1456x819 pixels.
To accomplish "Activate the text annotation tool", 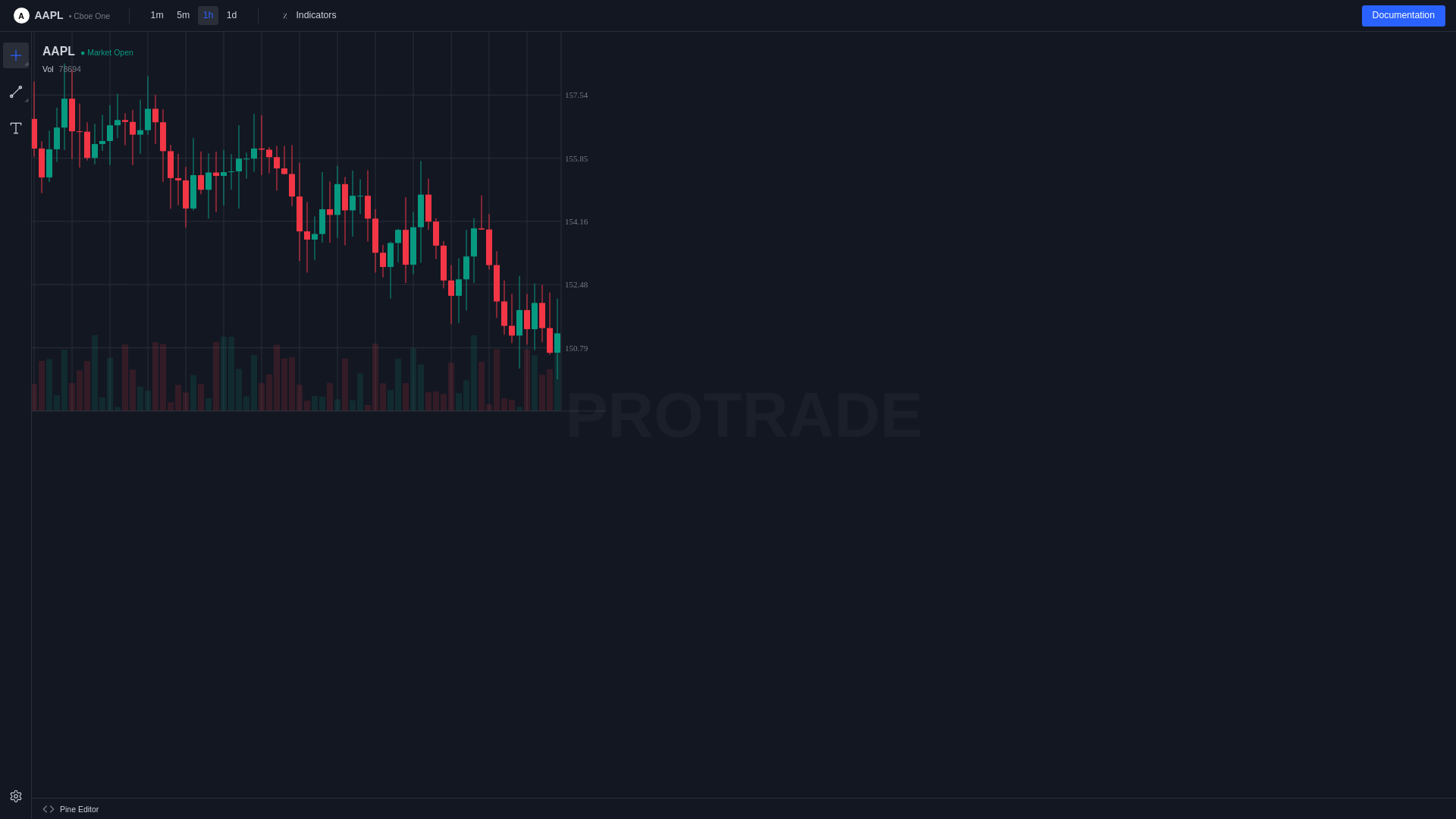I will point(15,128).
